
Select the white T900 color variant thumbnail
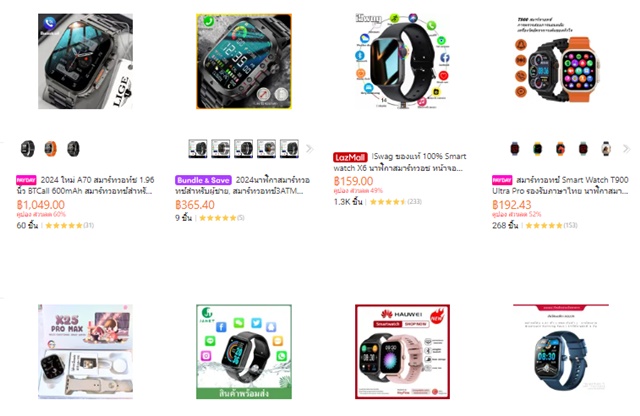tap(606, 149)
